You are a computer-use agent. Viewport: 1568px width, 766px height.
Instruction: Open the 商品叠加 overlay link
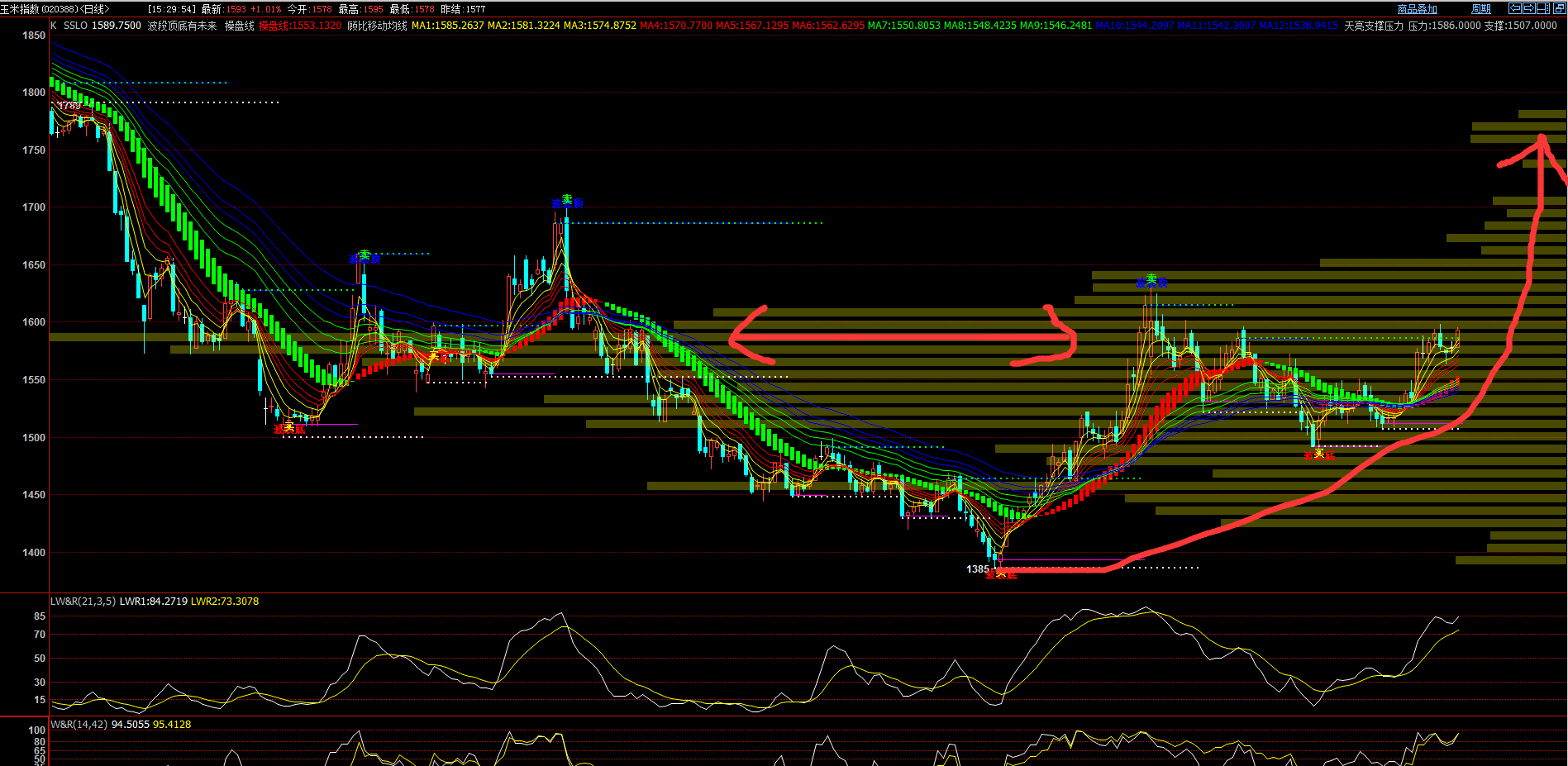pos(1417,9)
